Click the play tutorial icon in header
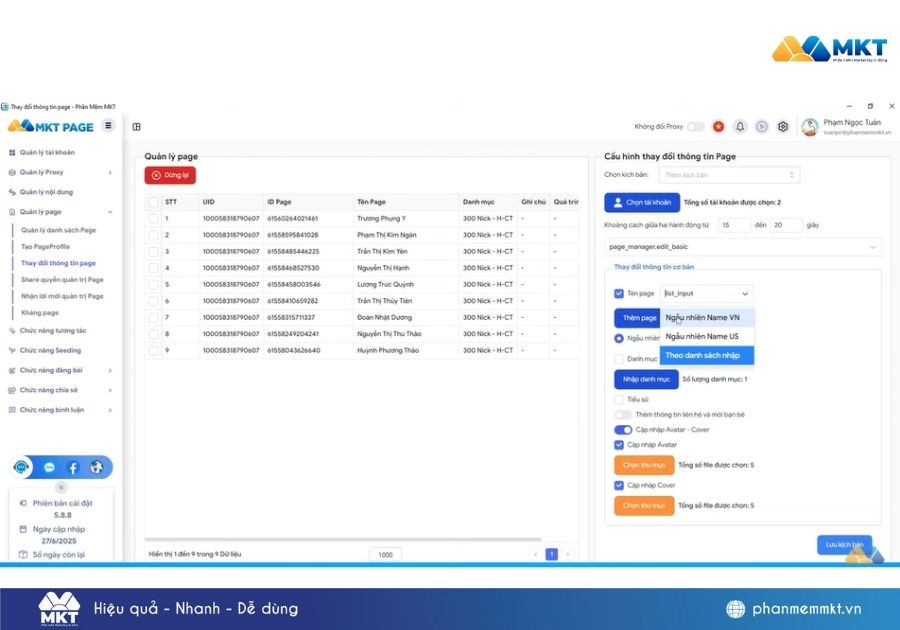 tap(761, 127)
